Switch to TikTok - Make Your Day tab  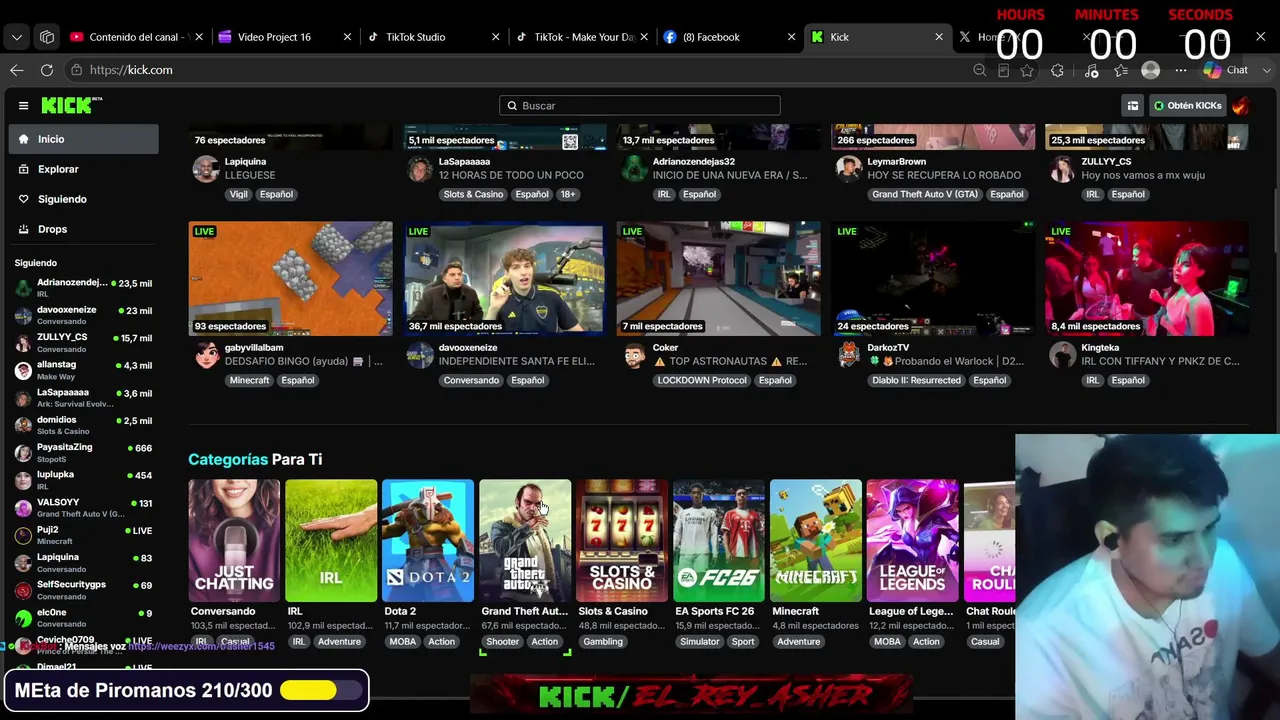point(580,37)
